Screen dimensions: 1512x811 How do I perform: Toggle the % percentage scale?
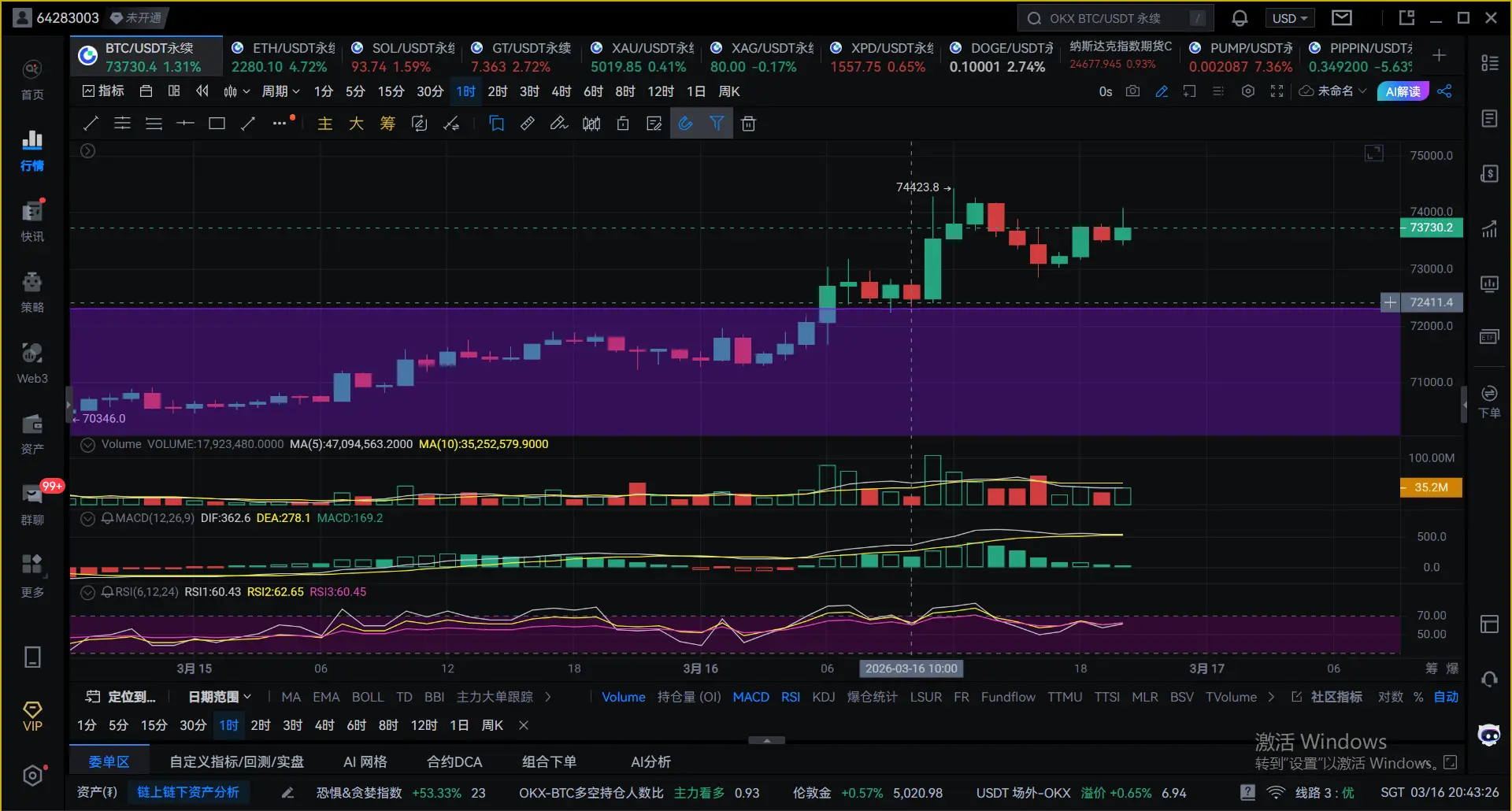[1418, 697]
